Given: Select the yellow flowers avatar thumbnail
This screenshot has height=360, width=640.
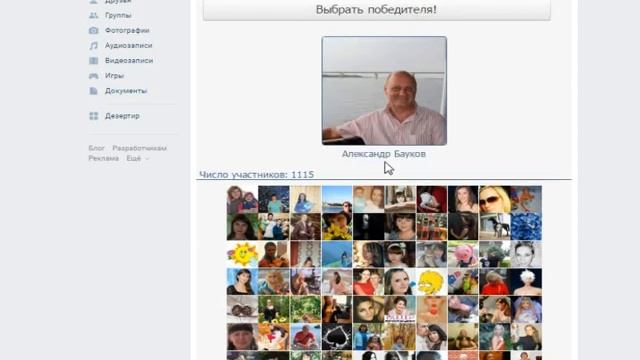Looking at the screenshot, I should [337, 227].
